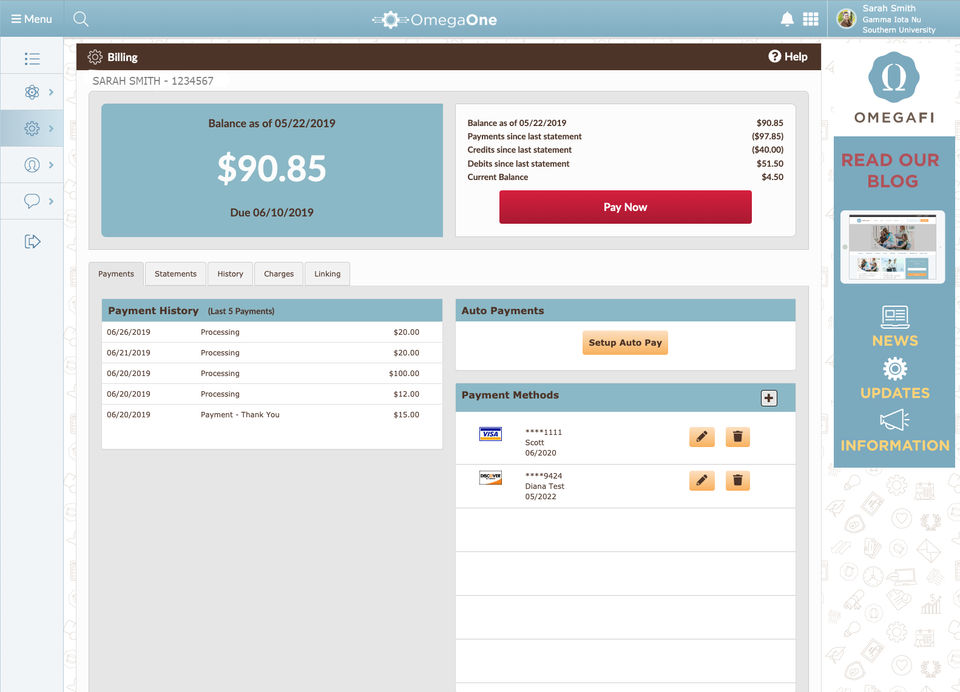
Task: Delete the Discover card ending 9424
Action: pyautogui.click(x=738, y=480)
